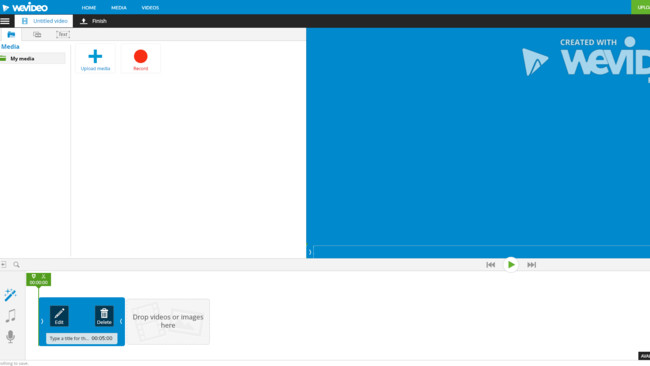
Task: Select My media folder
Action: pos(32,58)
